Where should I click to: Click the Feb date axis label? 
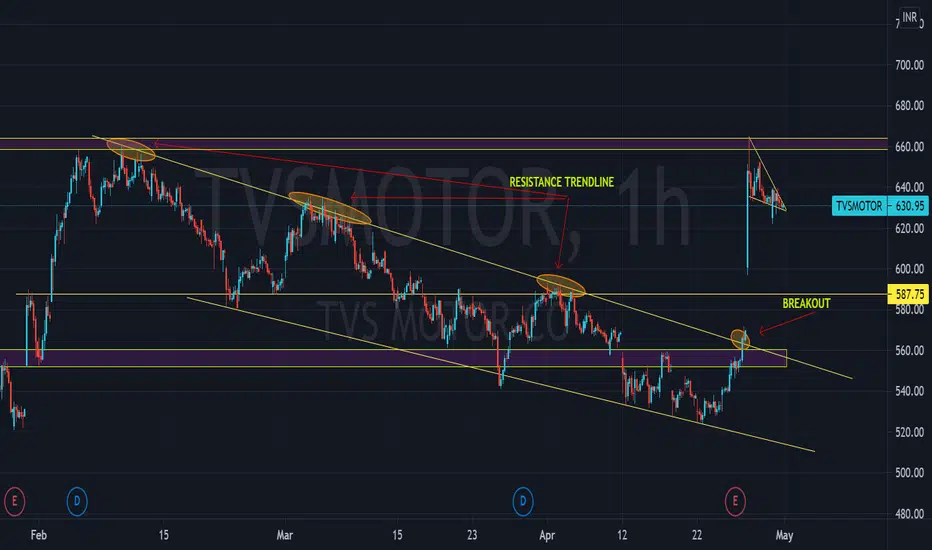[39, 535]
